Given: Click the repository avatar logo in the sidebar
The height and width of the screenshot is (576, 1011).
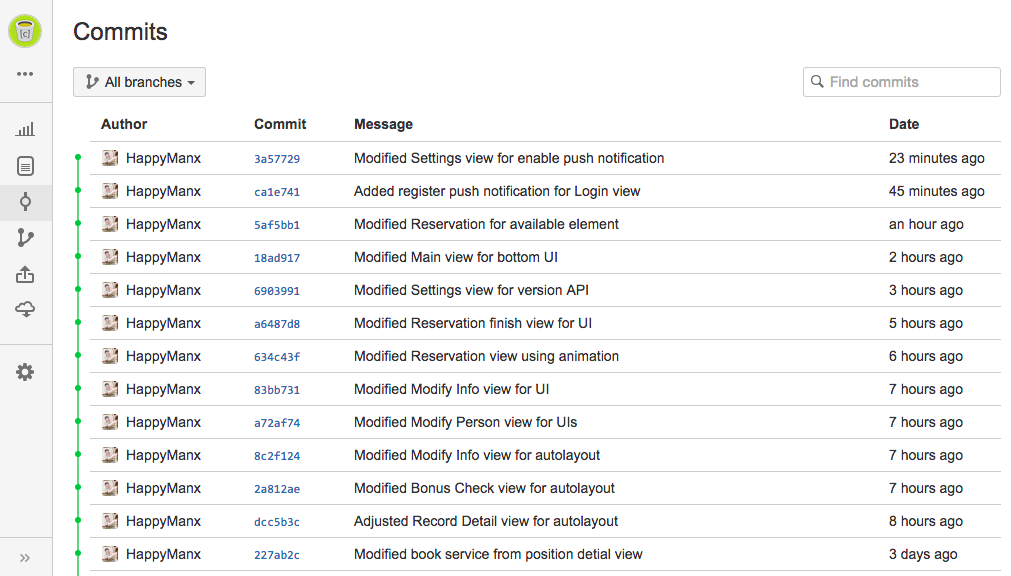Looking at the screenshot, I should pyautogui.click(x=25, y=32).
